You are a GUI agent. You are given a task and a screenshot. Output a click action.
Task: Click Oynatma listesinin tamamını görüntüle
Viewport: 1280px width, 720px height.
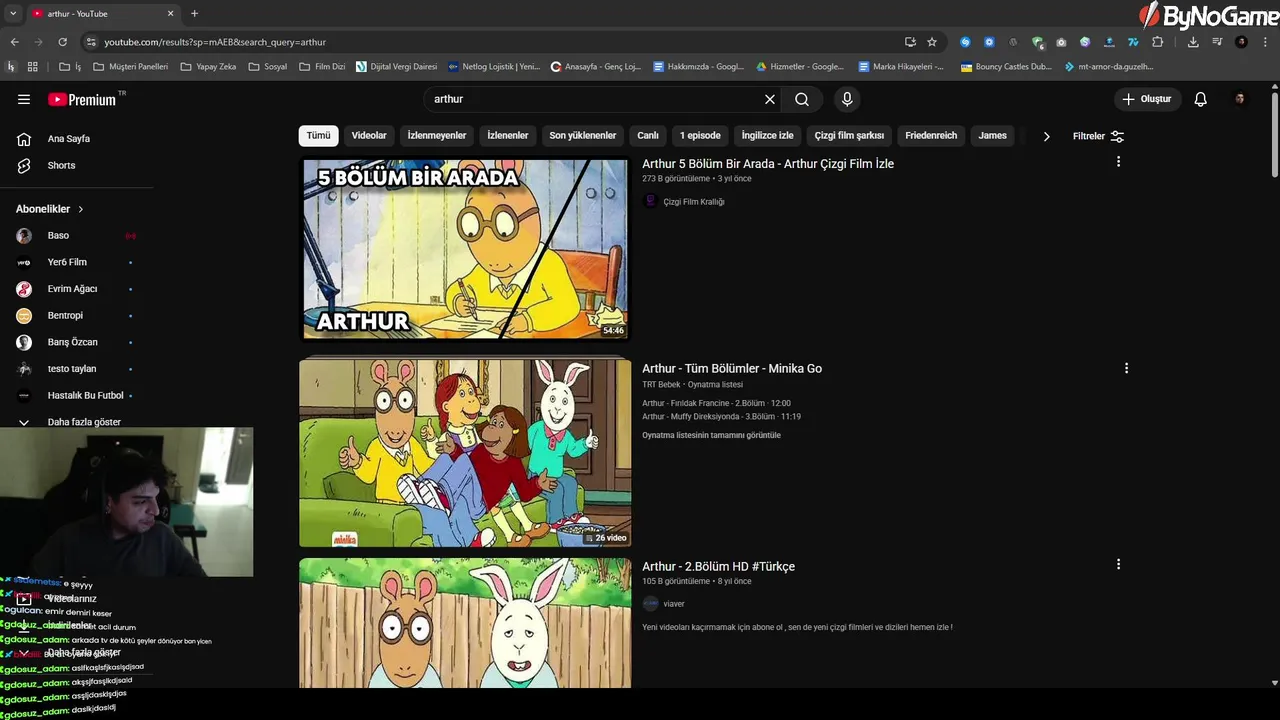tap(711, 435)
